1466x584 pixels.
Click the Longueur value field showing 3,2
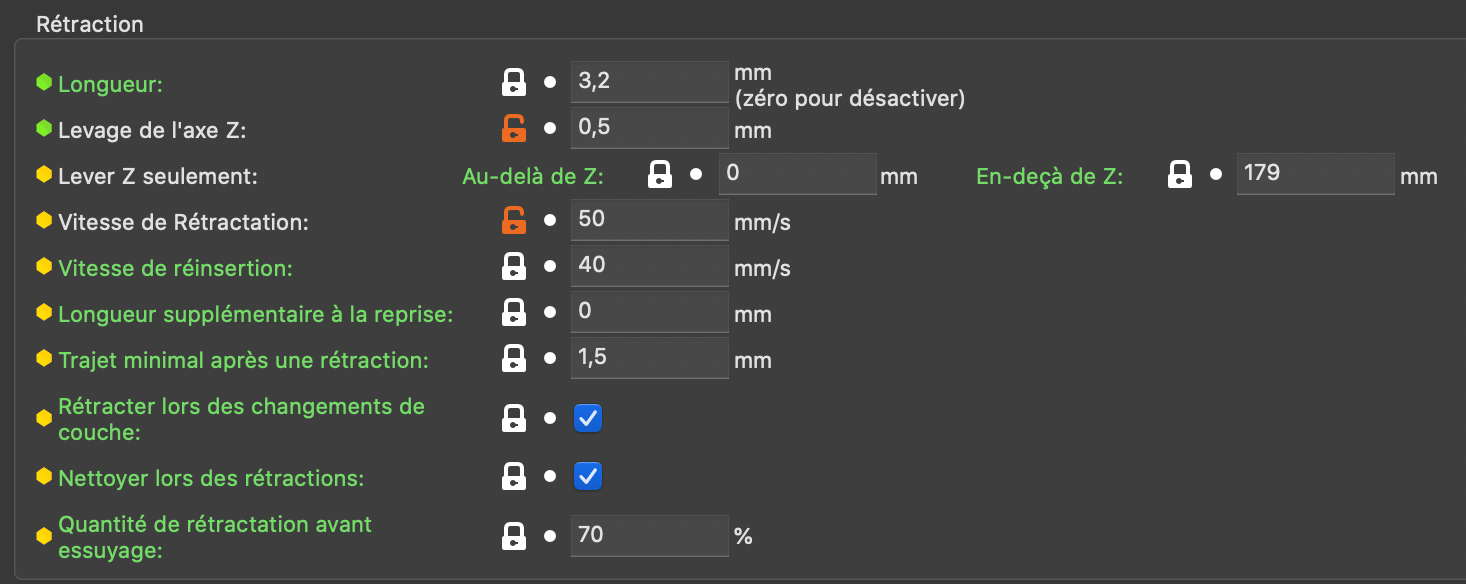pyautogui.click(x=648, y=82)
